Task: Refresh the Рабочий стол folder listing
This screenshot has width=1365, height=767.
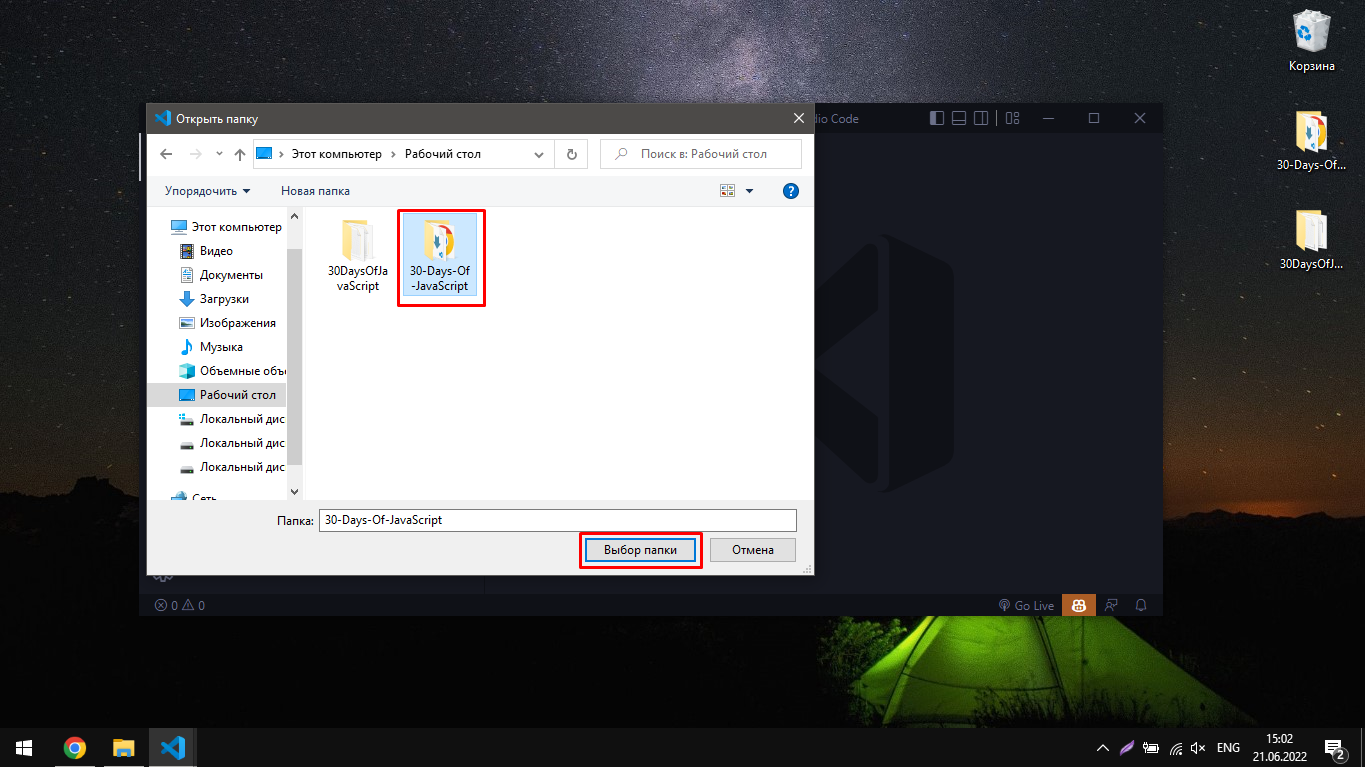Action: pos(571,154)
